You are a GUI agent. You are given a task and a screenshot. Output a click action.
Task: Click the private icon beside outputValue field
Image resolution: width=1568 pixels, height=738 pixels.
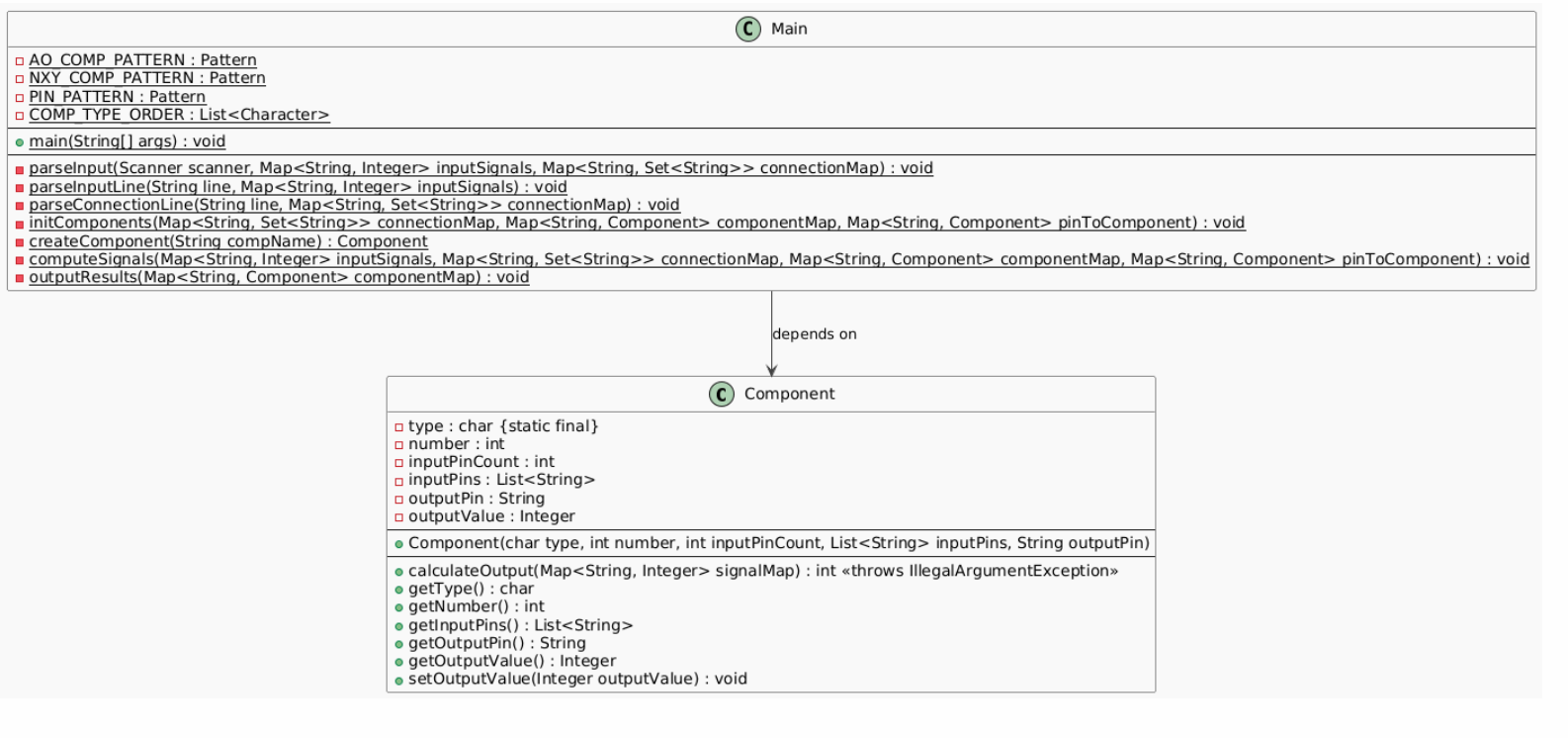[x=399, y=517]
